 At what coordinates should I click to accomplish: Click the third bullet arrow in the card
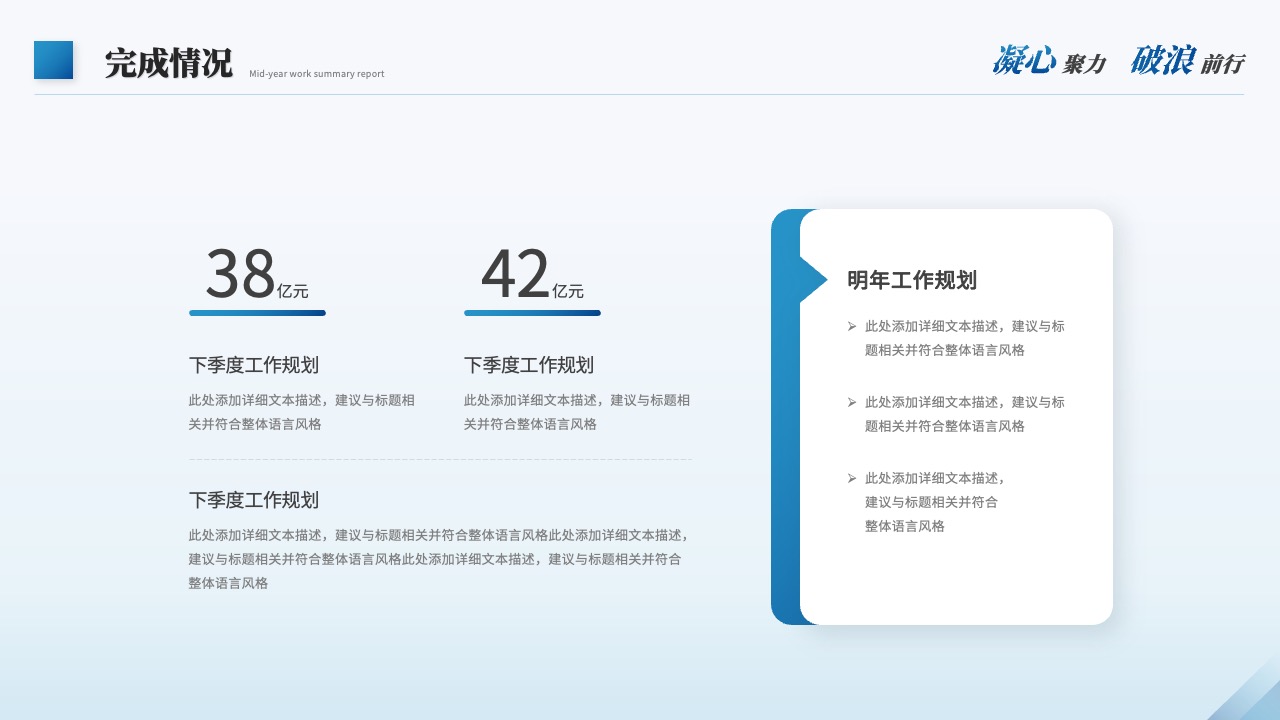click(x=852, y=478)
